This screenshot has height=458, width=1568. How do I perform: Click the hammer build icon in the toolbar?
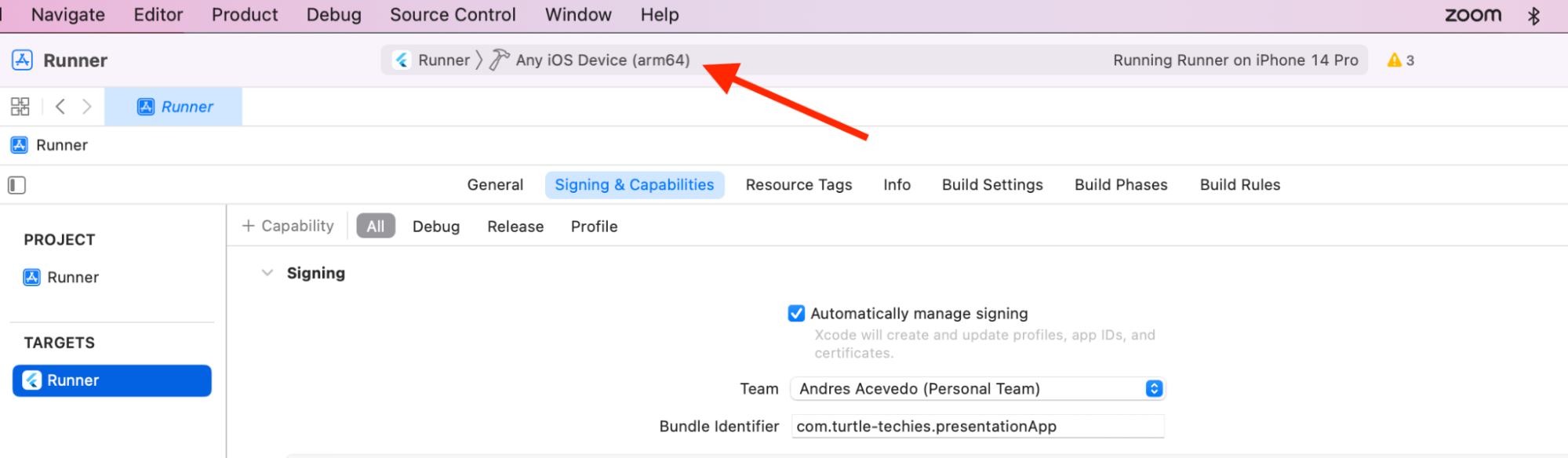point(499,60)
